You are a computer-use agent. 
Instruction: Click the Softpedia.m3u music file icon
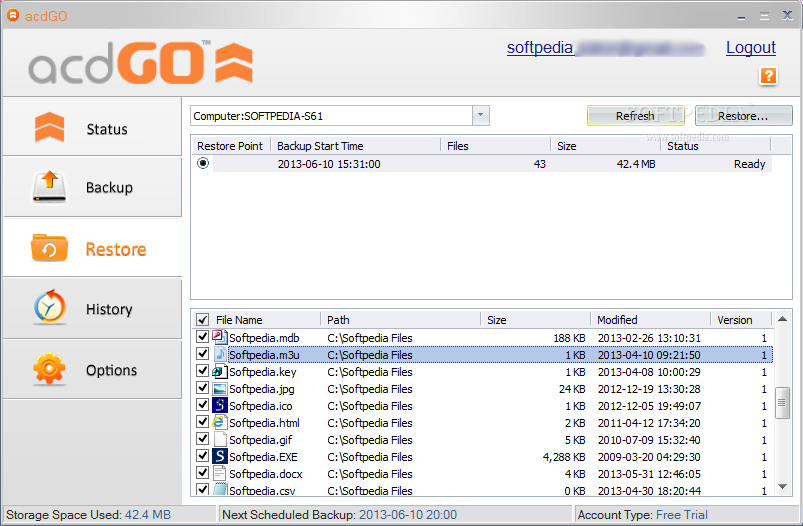(x=220, y=354)
